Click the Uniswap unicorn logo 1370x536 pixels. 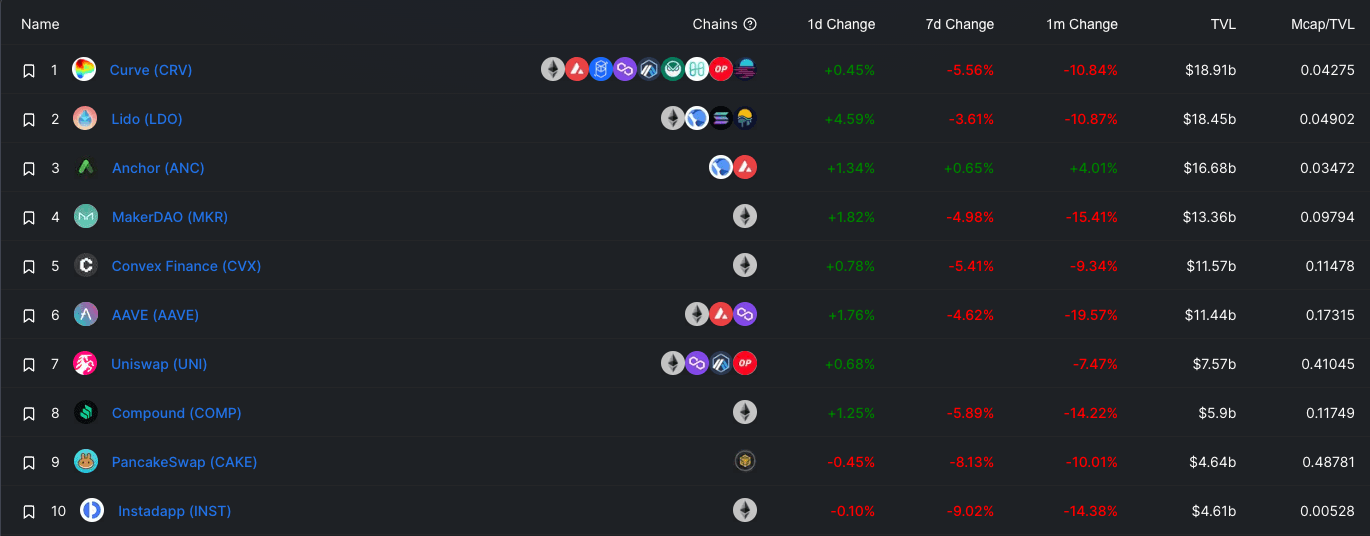tap(85, 364)
